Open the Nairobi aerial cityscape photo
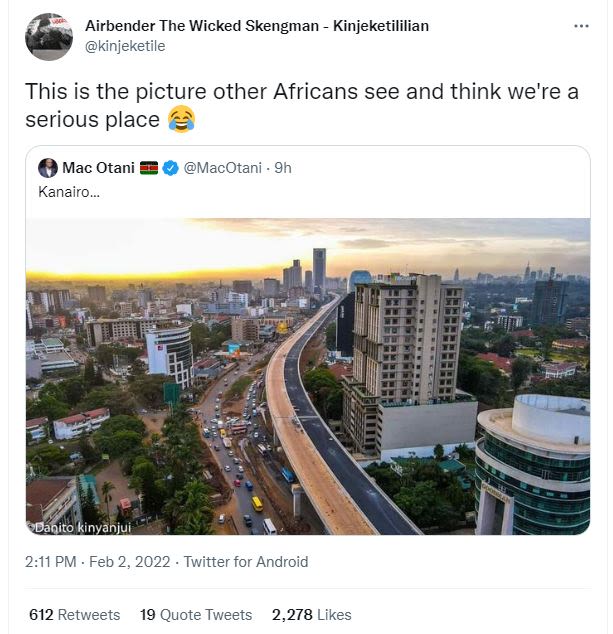This screenshot has width=613, height=634. [307, 376]
